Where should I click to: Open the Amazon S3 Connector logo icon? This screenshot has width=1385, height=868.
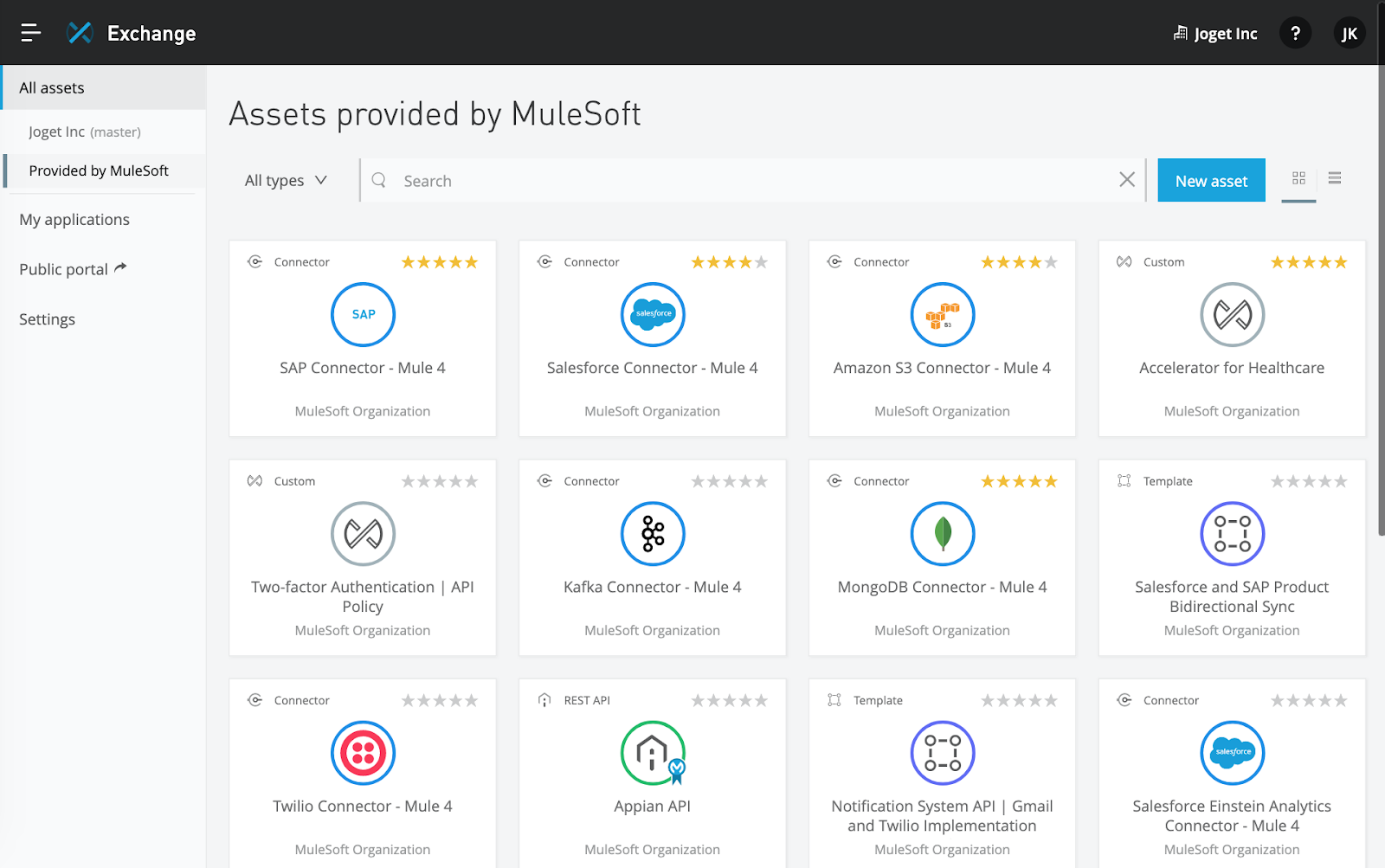point(943,314)
